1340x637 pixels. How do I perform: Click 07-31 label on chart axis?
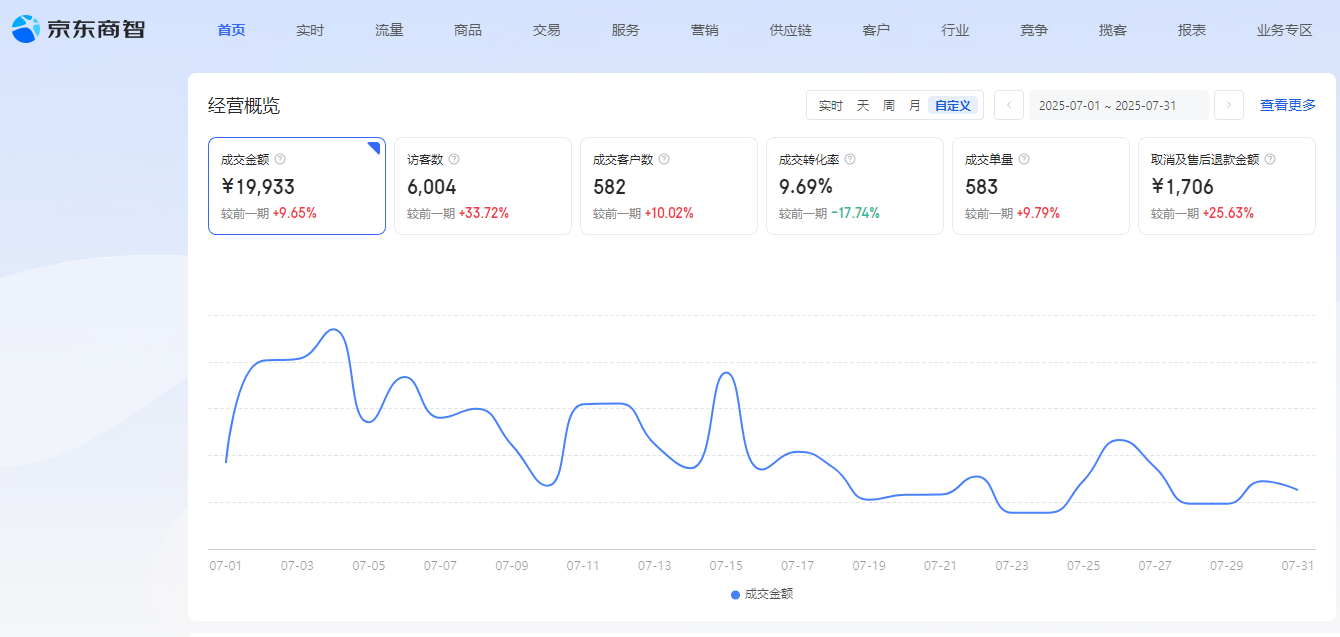point(1298,566)
